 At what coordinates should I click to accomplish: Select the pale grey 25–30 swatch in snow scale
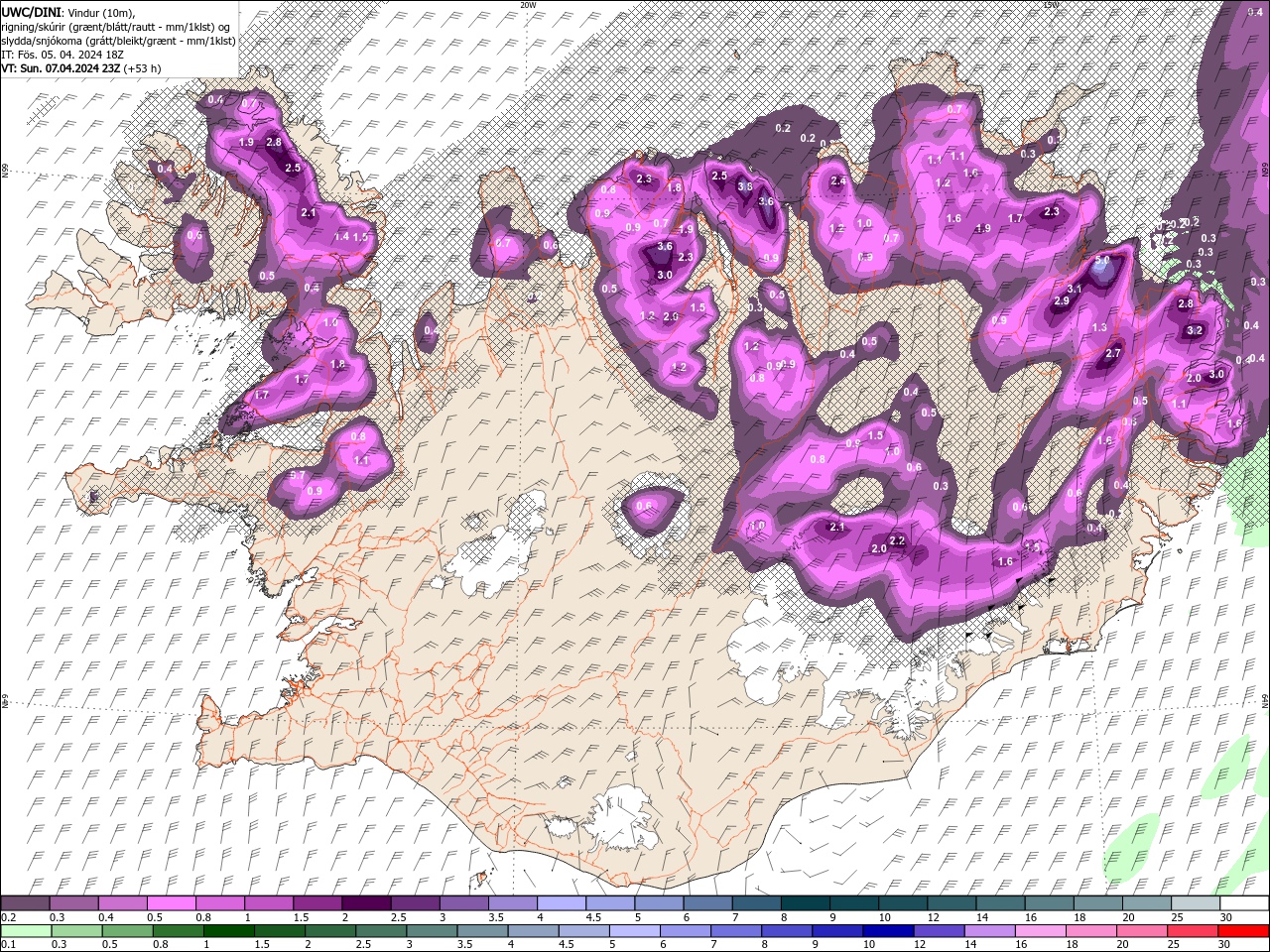[x=1196, y=904]
